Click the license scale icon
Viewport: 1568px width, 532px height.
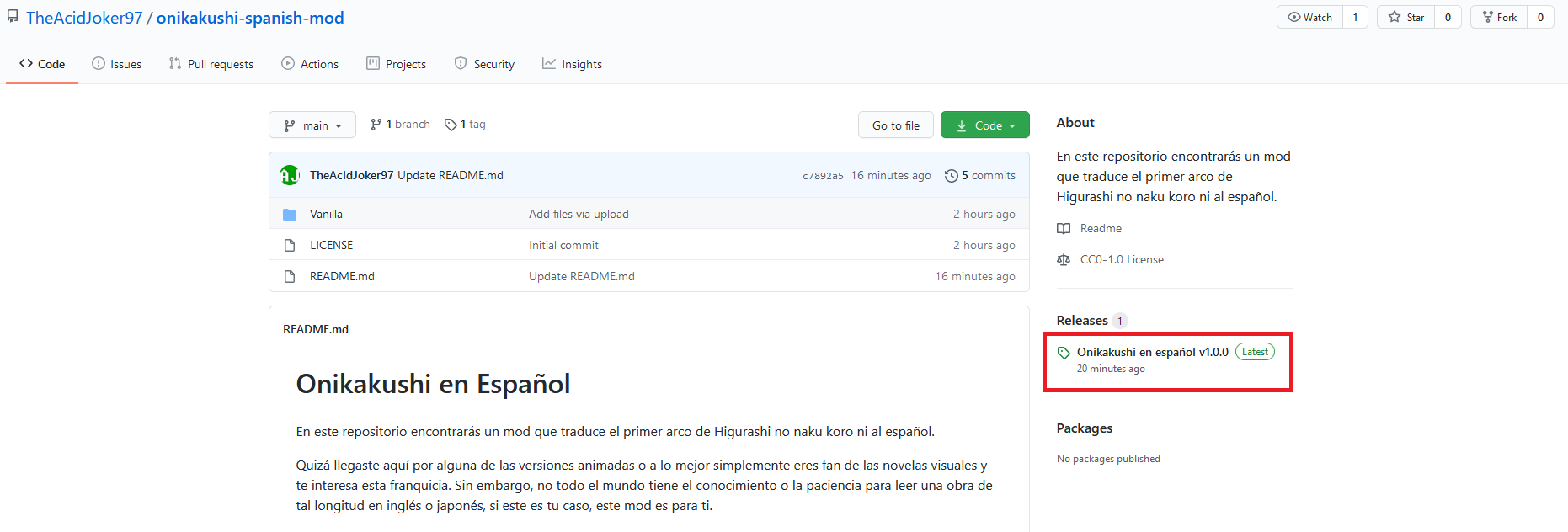pos(1064,260)
